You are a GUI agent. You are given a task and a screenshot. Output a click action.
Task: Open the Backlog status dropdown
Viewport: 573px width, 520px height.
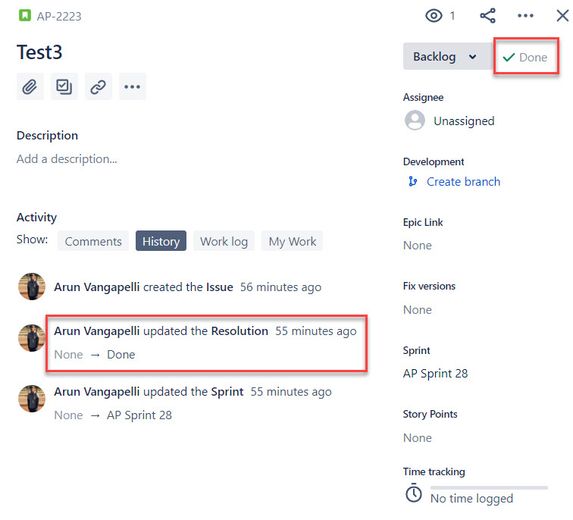click(447, 57)
